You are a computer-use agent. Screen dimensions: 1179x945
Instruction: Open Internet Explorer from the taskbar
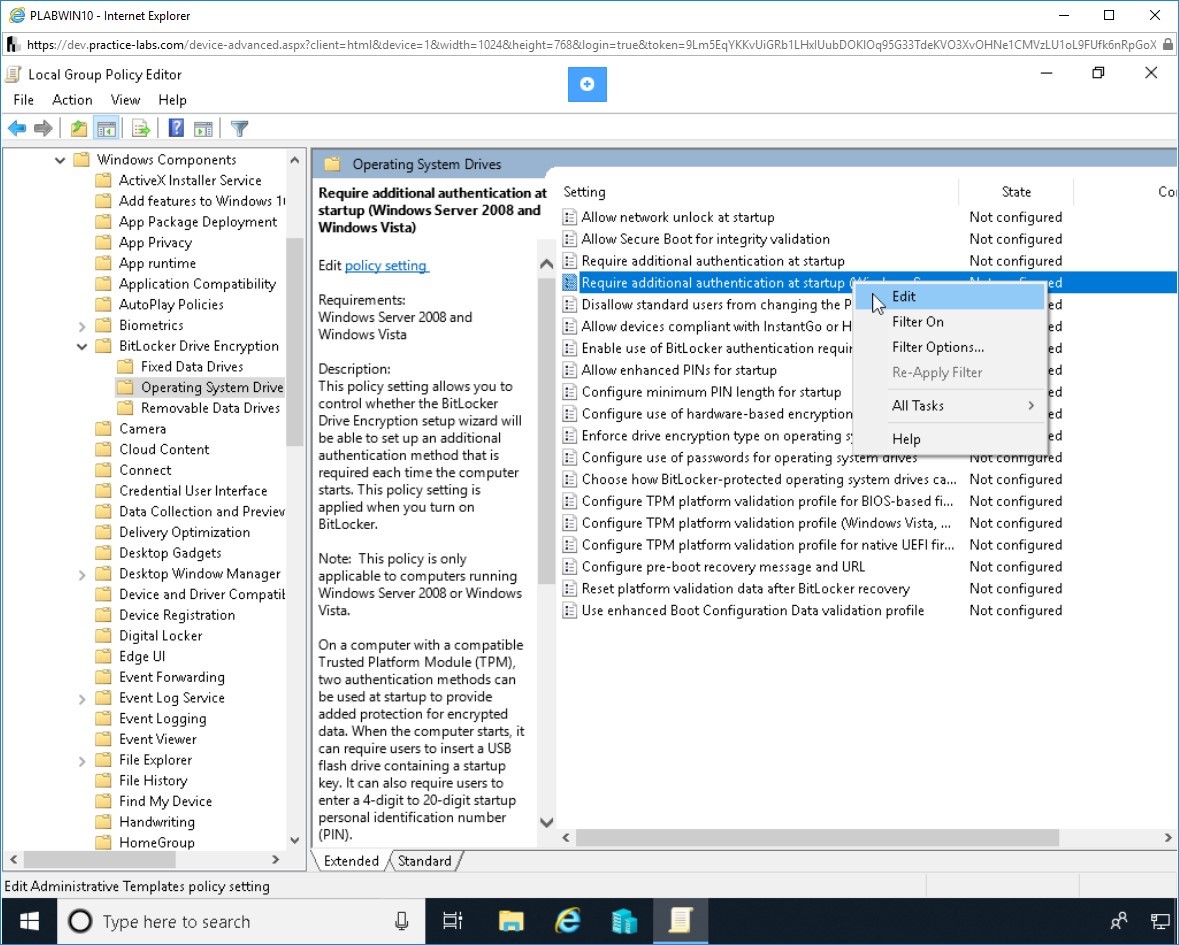tap(568, 921)
